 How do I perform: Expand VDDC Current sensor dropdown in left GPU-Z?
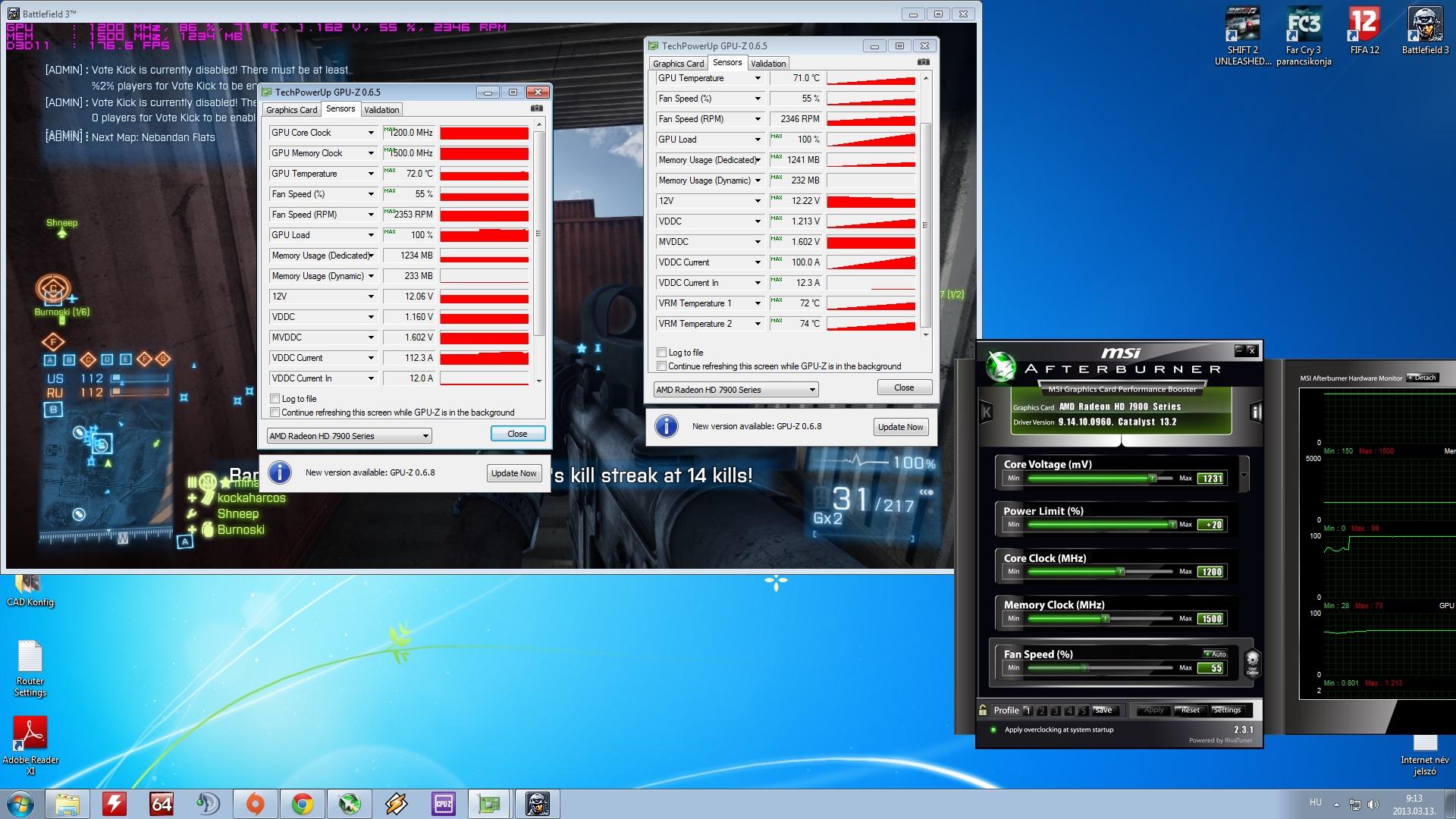coord(371,358)
